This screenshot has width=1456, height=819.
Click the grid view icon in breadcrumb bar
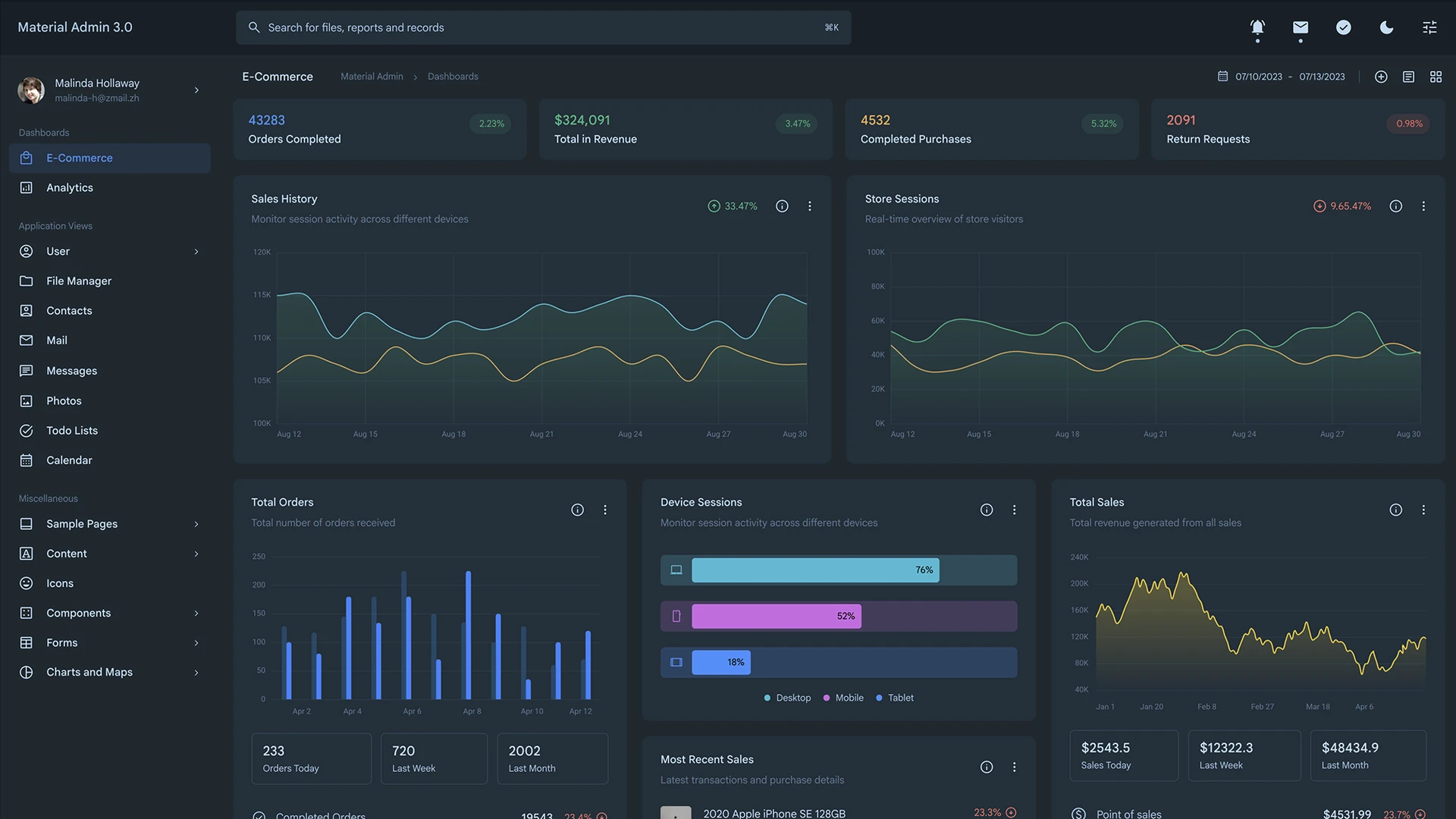click(1436, 77)
